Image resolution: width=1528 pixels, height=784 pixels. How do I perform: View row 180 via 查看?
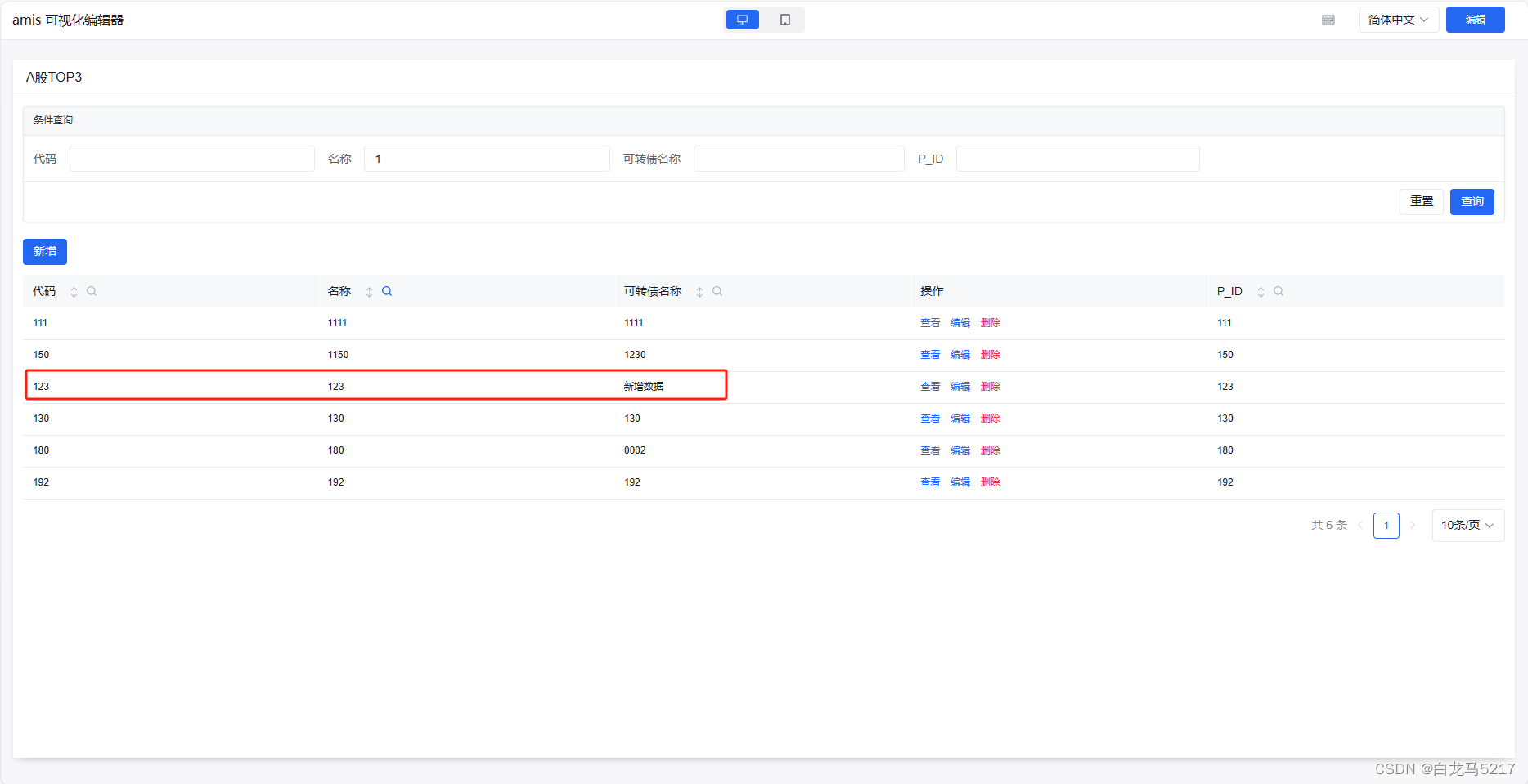pos(930,450)
